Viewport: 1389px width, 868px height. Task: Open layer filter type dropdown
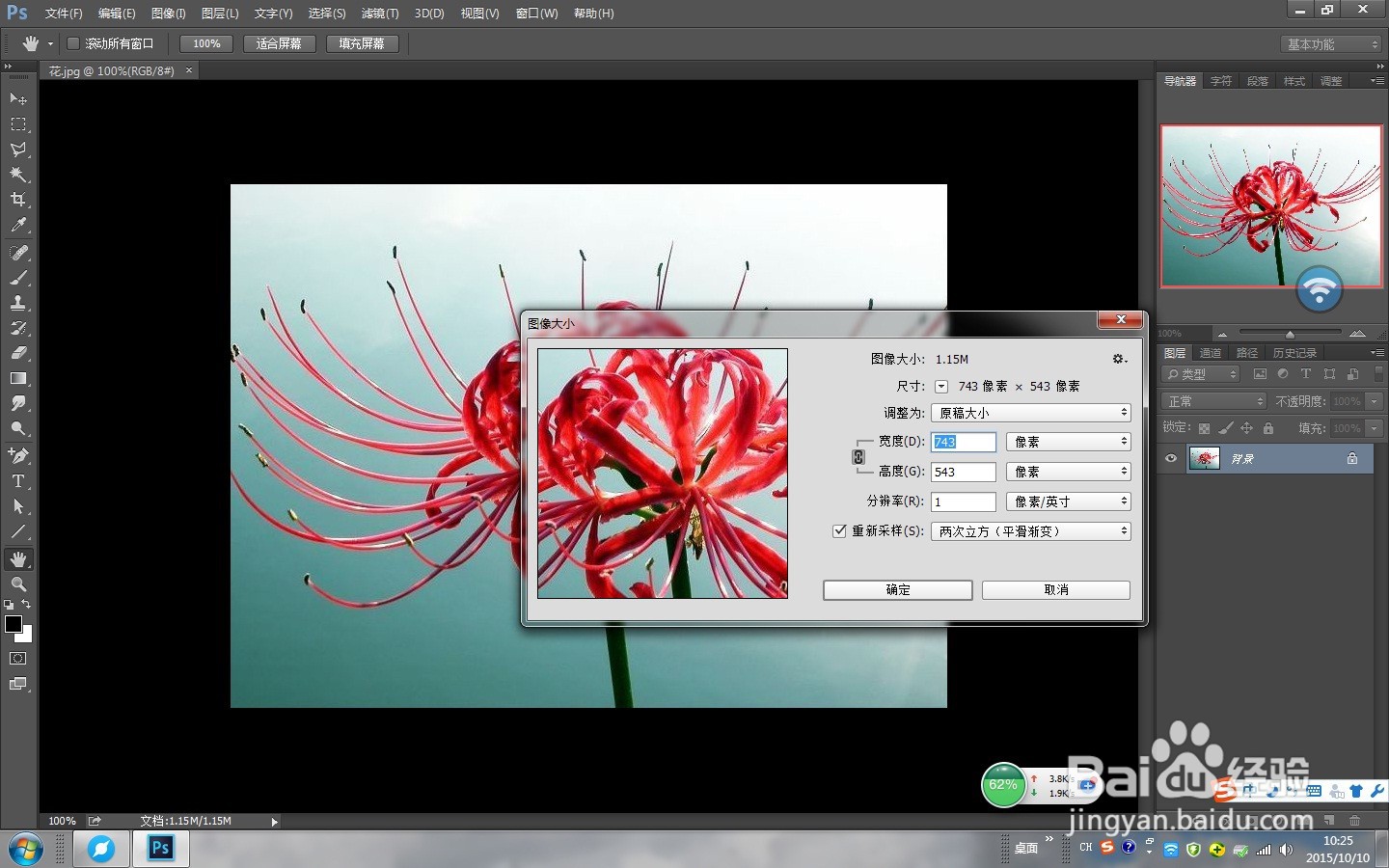1201,374
